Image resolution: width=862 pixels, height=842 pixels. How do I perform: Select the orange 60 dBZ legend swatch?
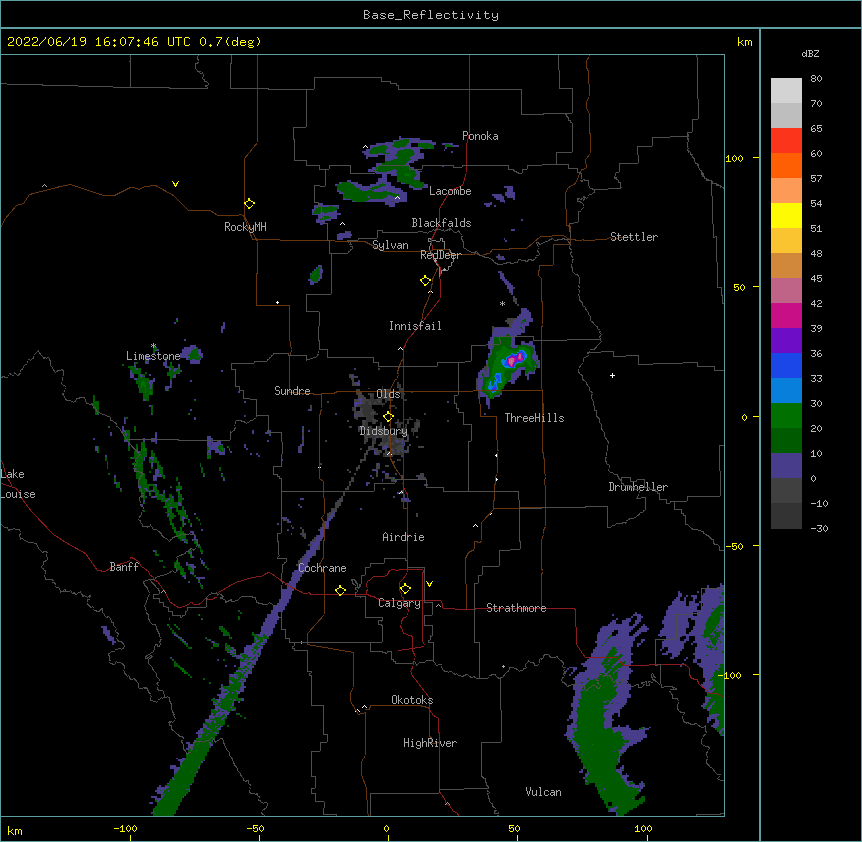786,165
